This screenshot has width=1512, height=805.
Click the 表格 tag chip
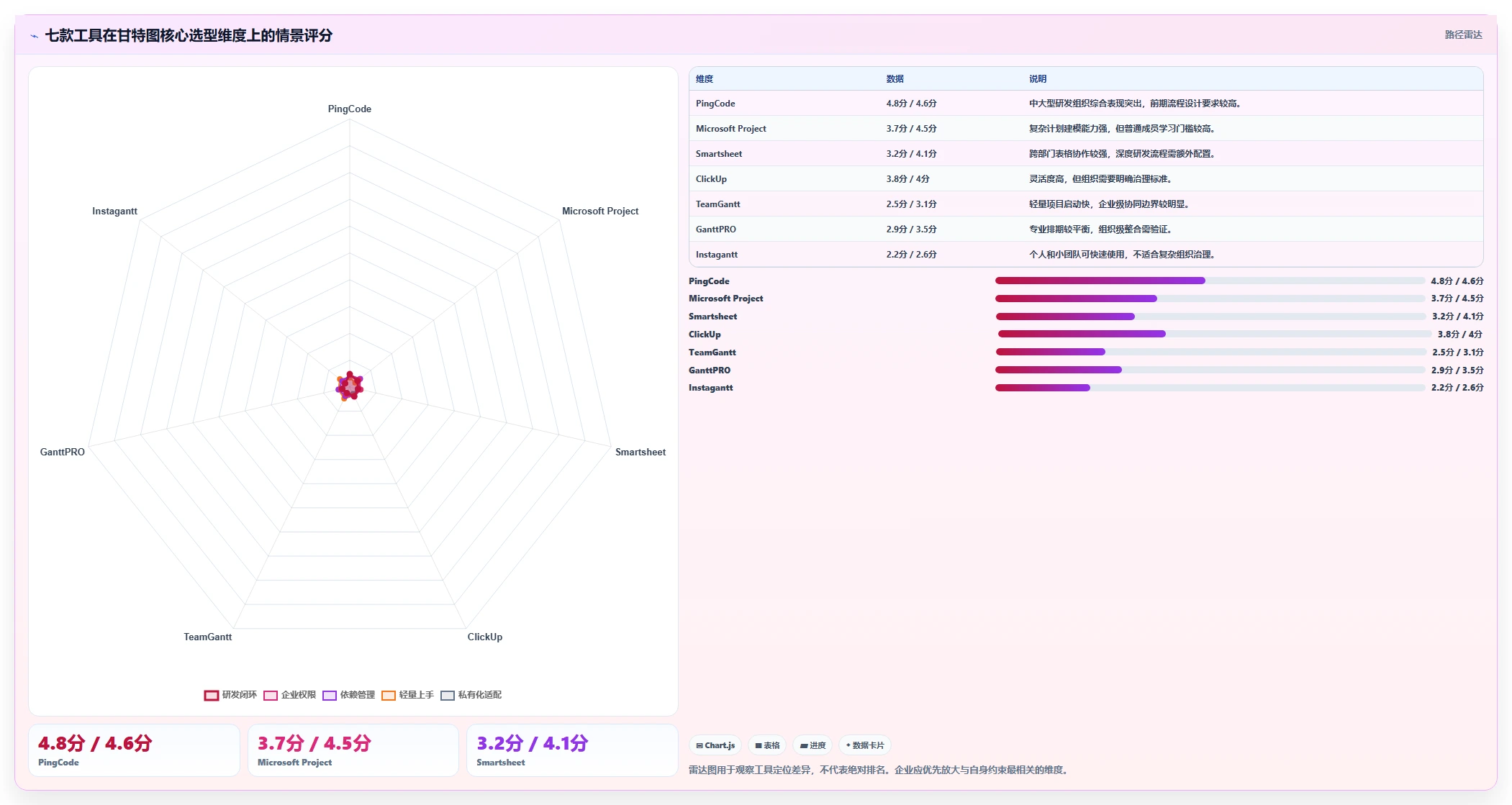[767, 745]
